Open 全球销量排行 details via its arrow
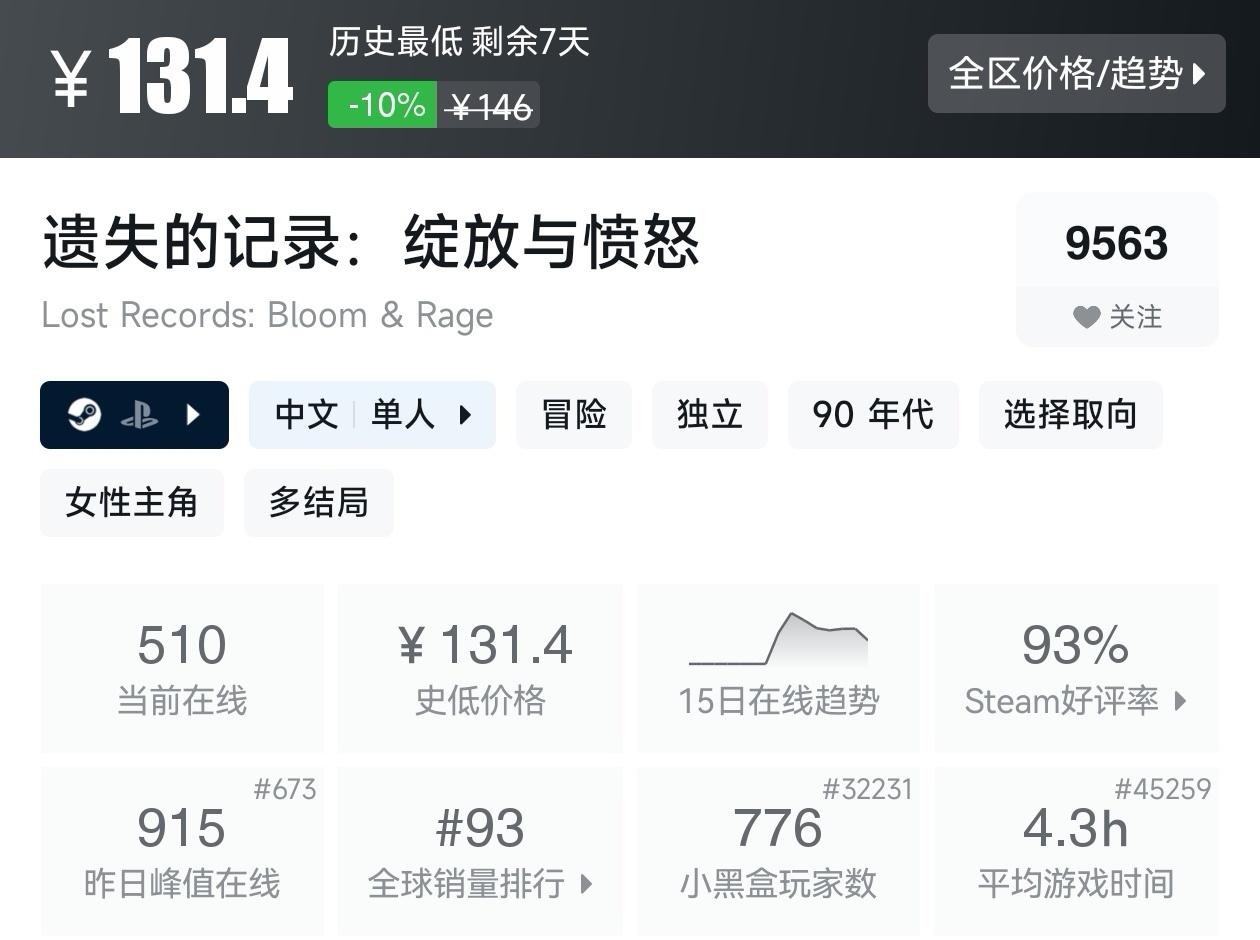 tap(585, 884)
